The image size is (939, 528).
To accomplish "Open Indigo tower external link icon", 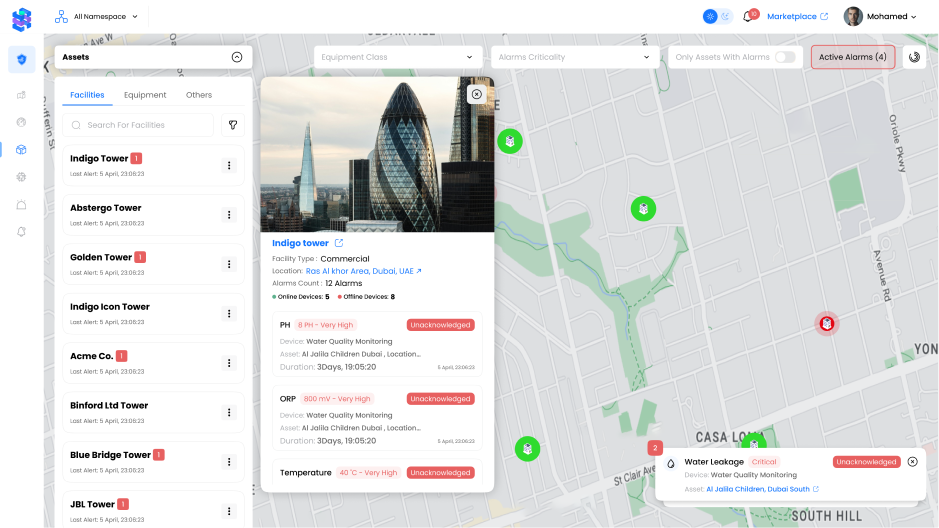I will point(339,243).
